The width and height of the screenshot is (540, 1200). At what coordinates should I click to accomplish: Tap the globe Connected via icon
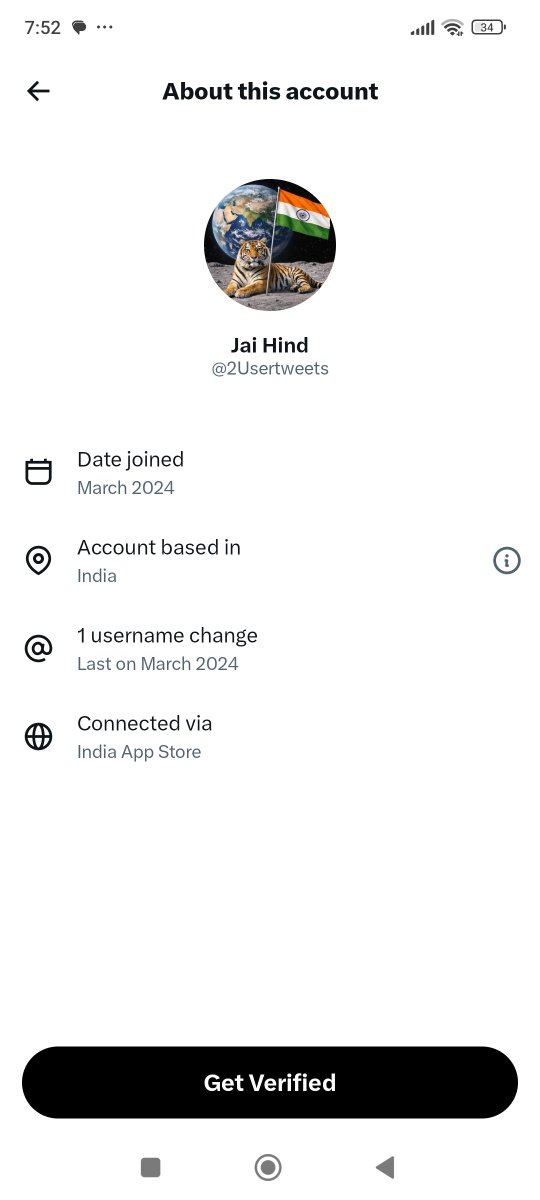[x=38, y=737]
